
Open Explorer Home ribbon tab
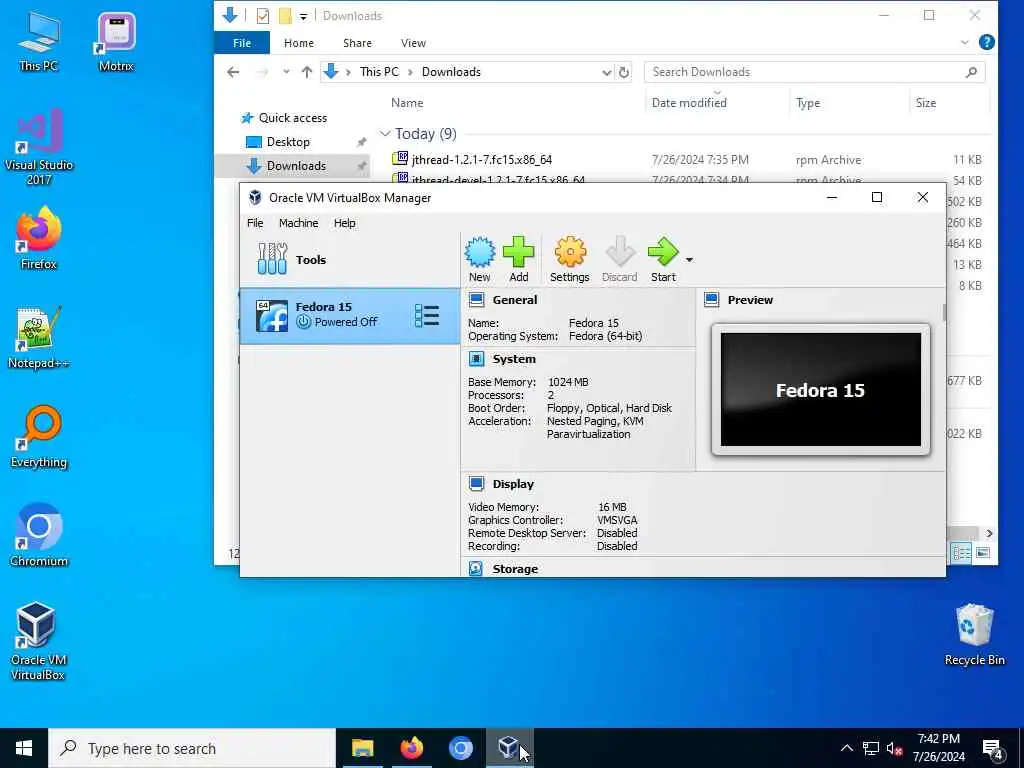pos(298,43)
